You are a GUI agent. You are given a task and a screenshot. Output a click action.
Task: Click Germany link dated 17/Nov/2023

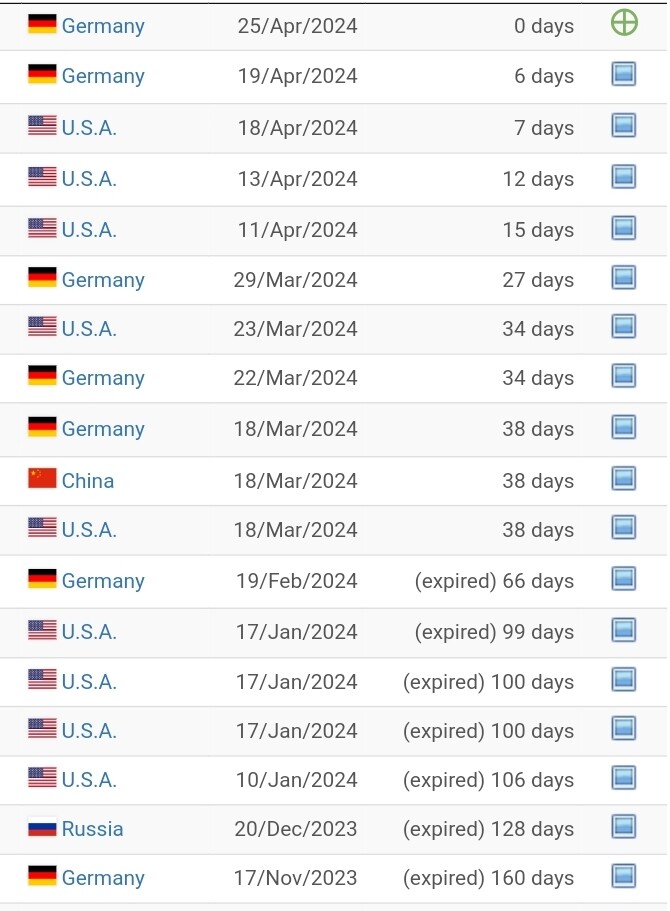(x=103, y=878)
